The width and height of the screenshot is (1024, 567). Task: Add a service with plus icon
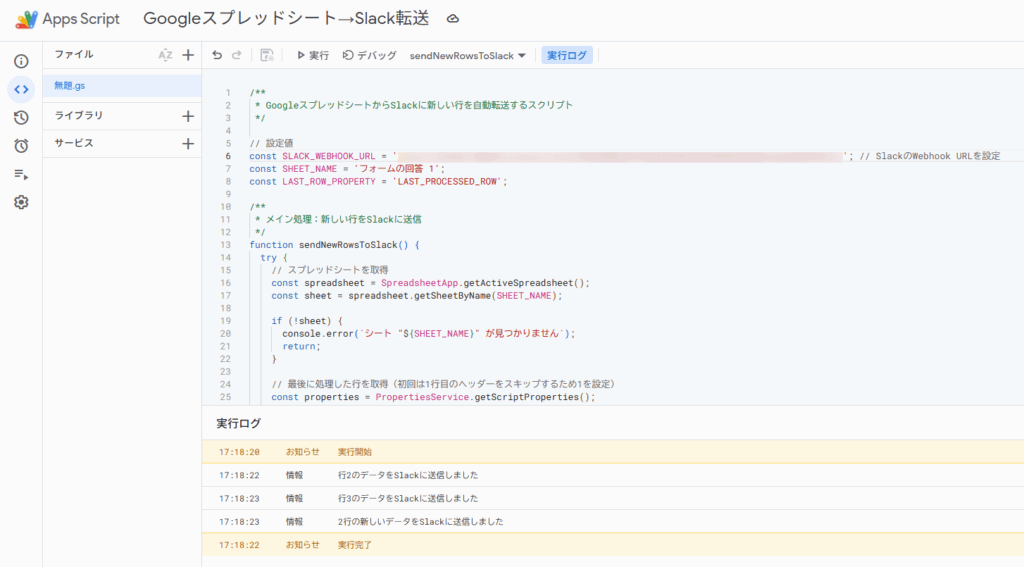click(x=188, y=144)
